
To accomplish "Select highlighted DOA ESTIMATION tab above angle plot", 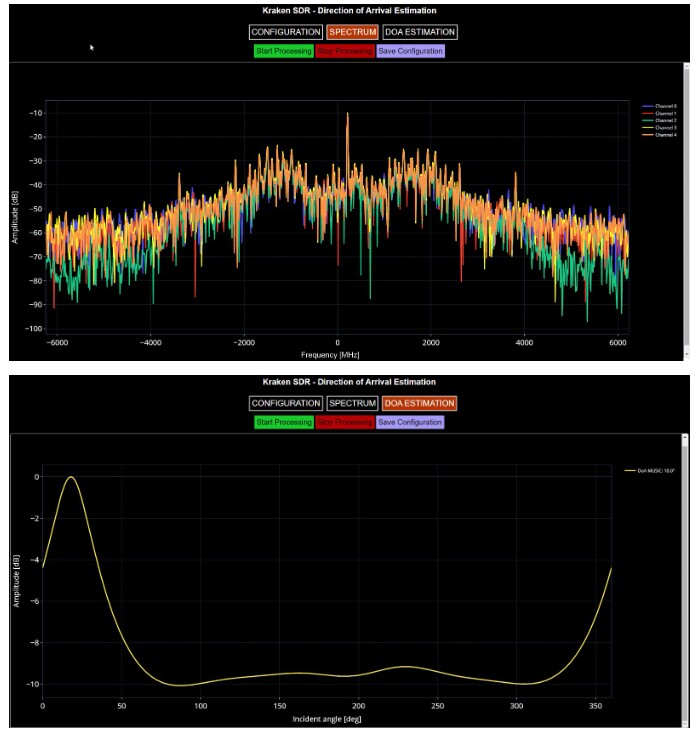I will [x=419, y=403].
